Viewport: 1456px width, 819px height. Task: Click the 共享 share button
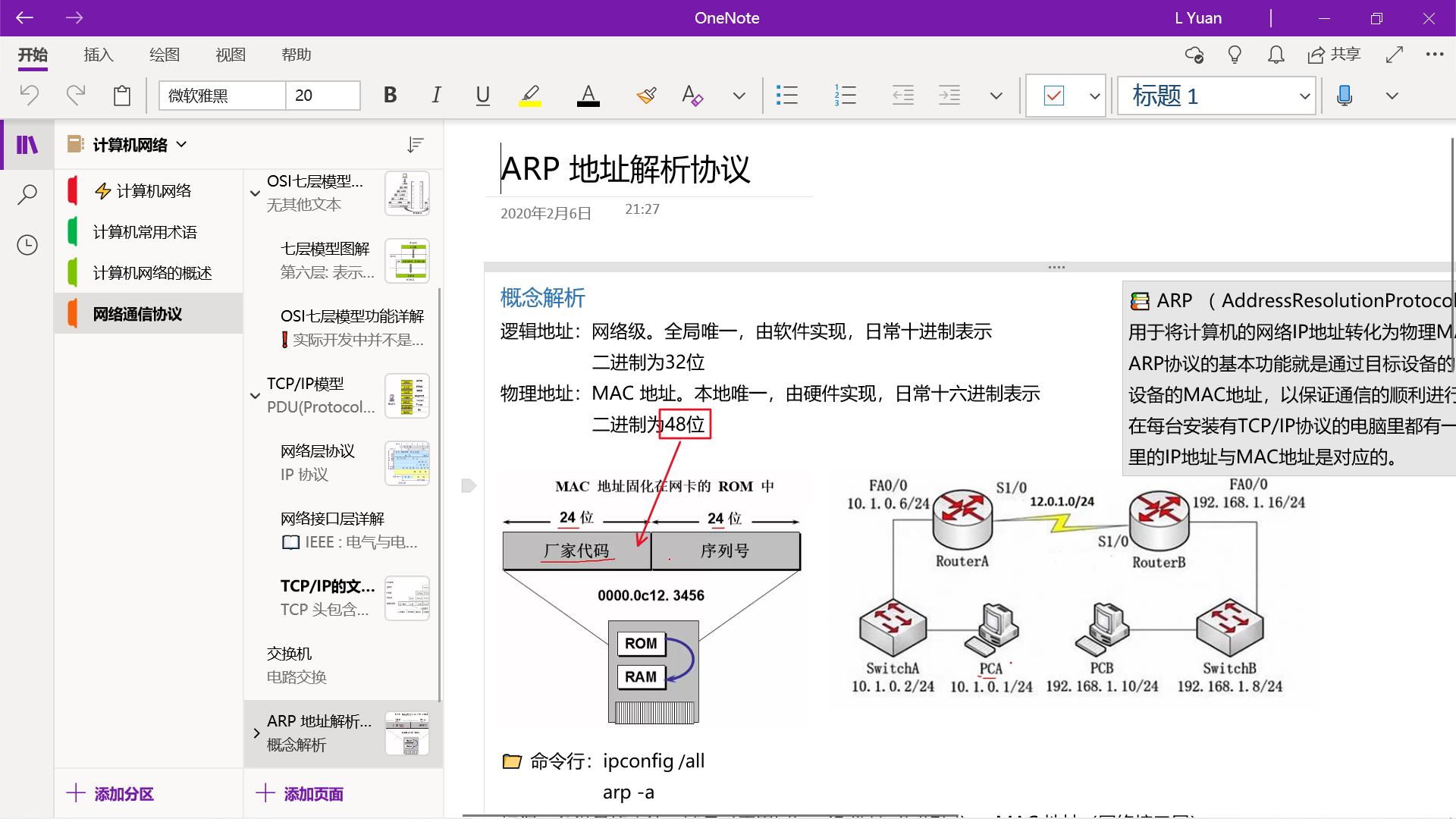pyautogui.click(x=1335, y=55)
